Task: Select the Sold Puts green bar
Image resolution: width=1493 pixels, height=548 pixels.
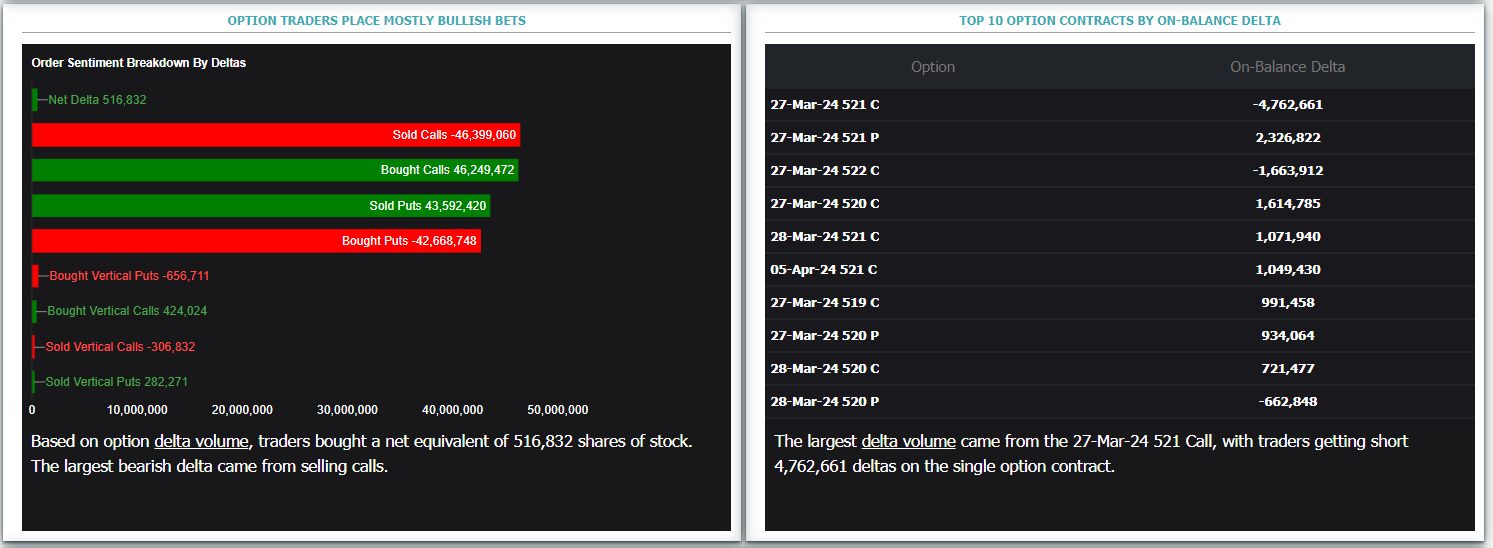Action: coord(261,205)
